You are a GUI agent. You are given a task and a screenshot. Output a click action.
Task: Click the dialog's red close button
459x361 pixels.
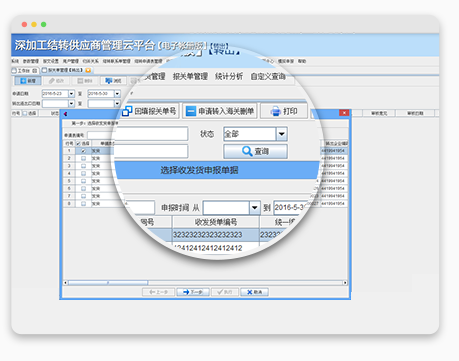[x=344, y=113]
